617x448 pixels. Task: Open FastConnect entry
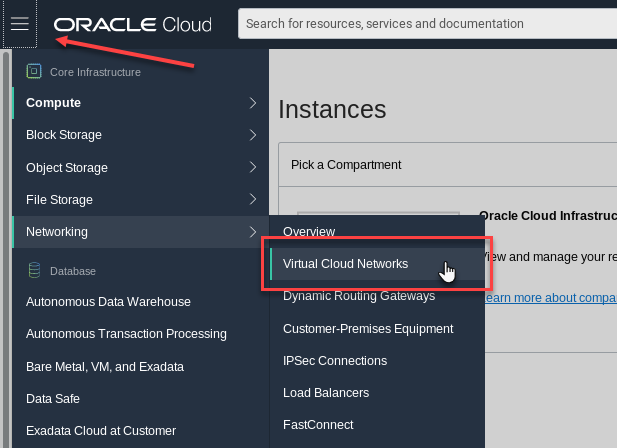(x=318, y=425)
